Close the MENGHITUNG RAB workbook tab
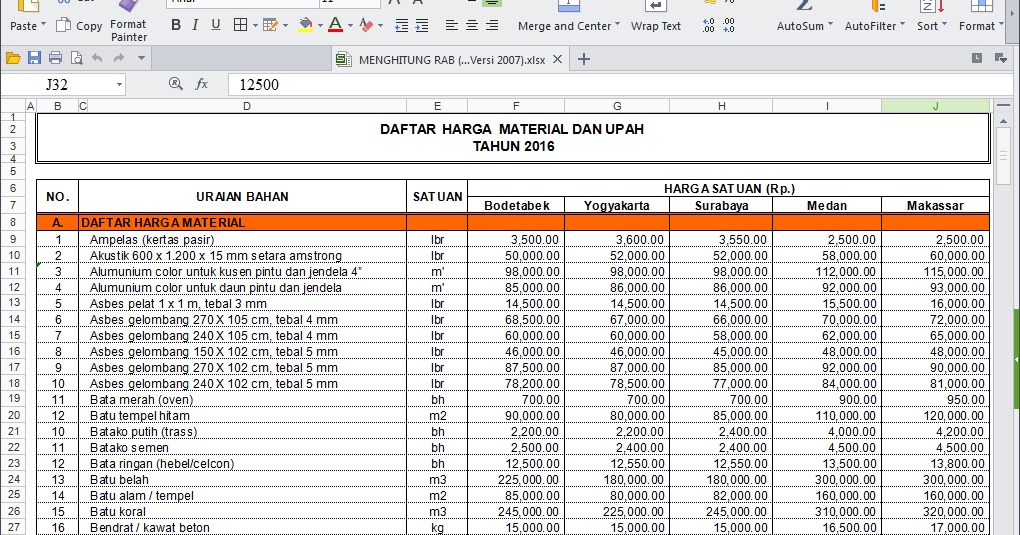Image resolution: width=1020 pixels, height=535 pixels. click(557, 59)
